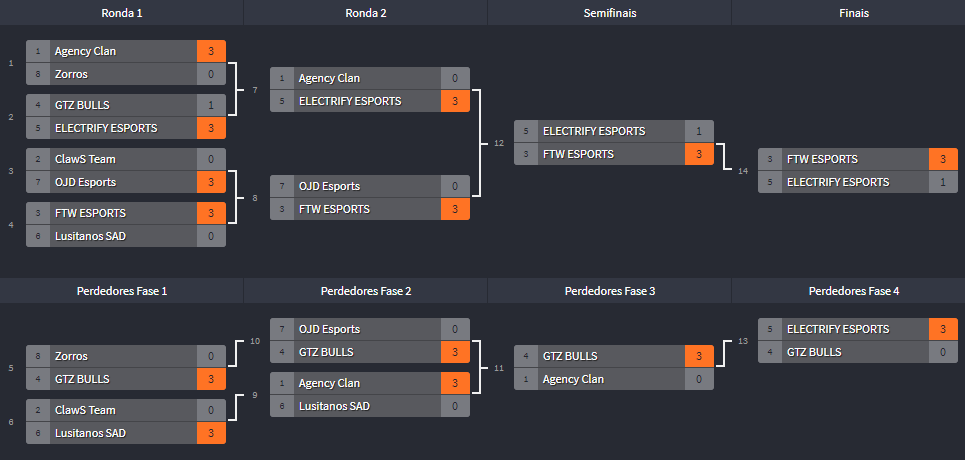Viewport: 965px width, 460px height.
Task: Click the Finais round header
Action: click(853, 13)
